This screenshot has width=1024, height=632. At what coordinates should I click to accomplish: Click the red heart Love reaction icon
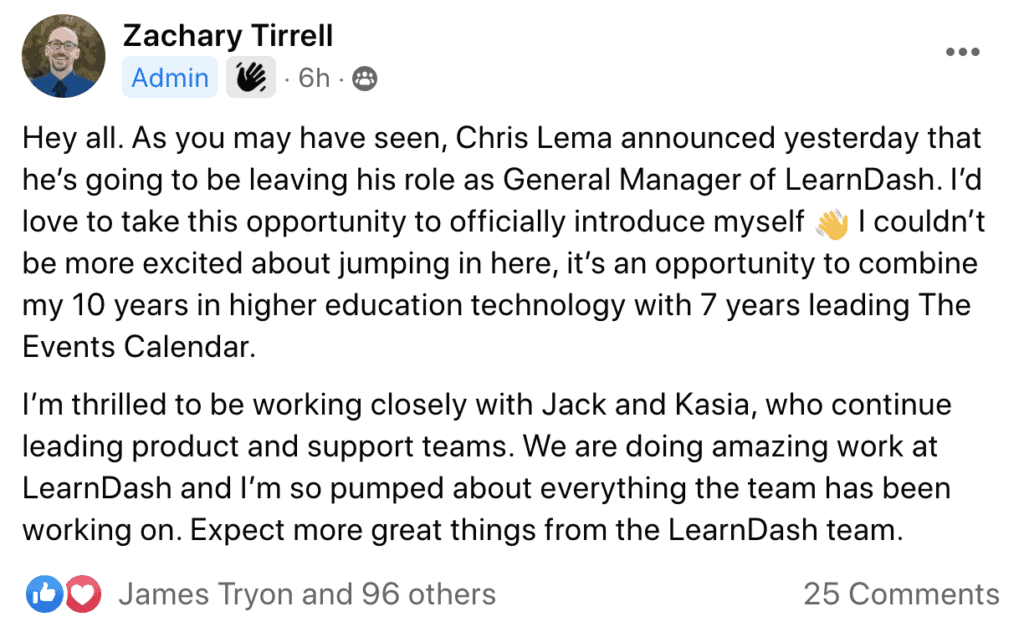click(82, 594)
